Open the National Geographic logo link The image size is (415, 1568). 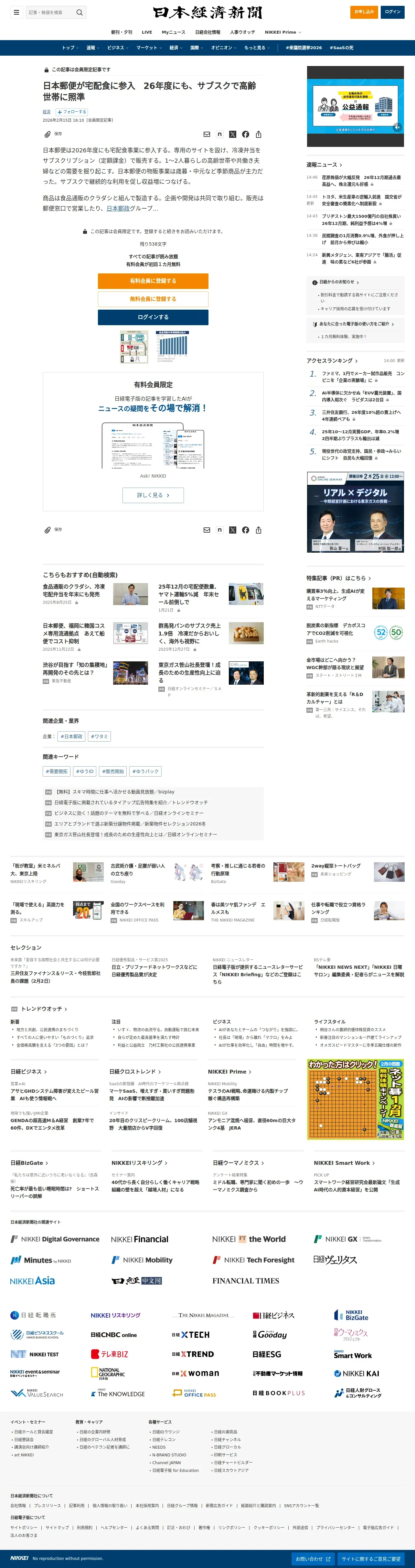108,1374
